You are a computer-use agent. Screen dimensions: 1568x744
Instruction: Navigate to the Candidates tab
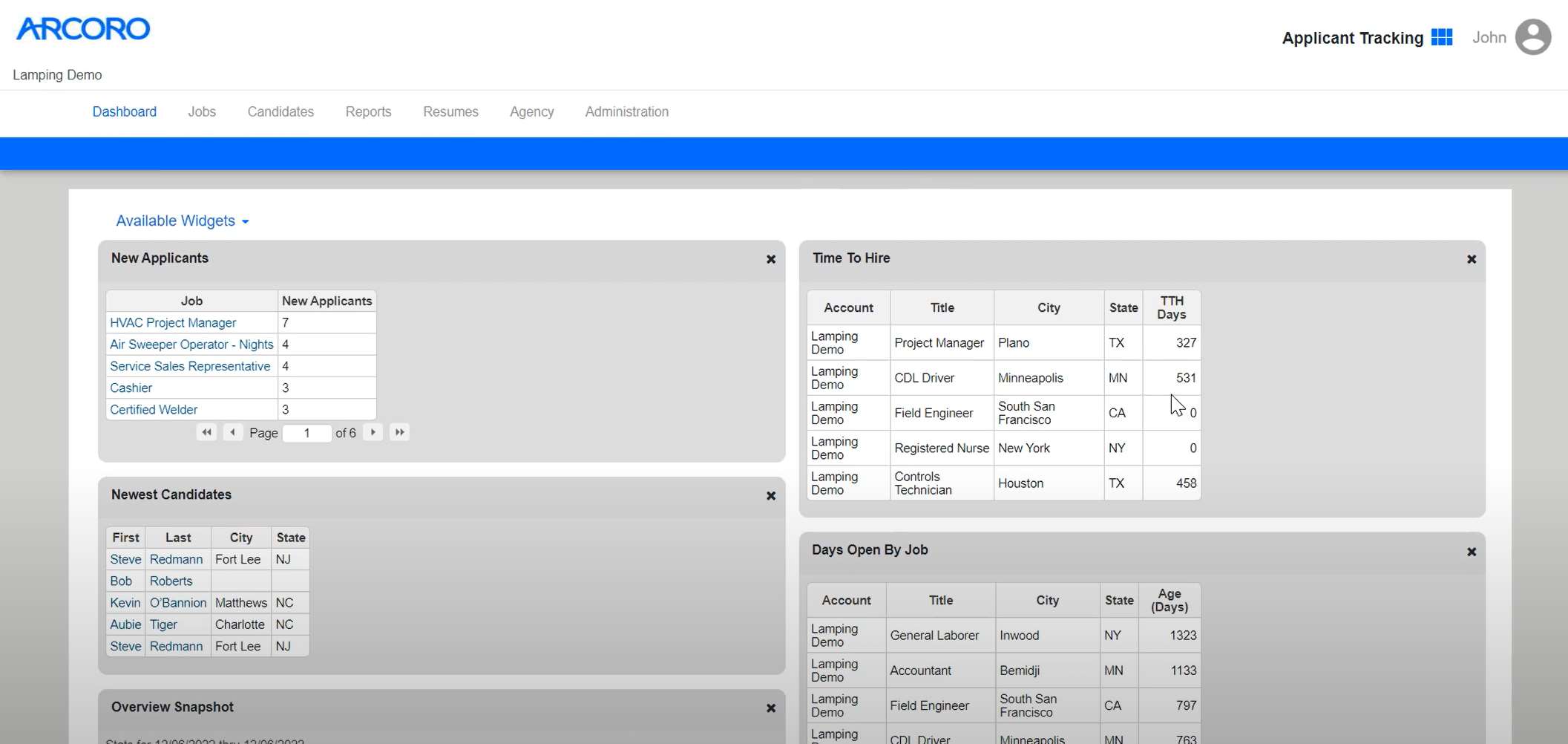pos(281,111)
